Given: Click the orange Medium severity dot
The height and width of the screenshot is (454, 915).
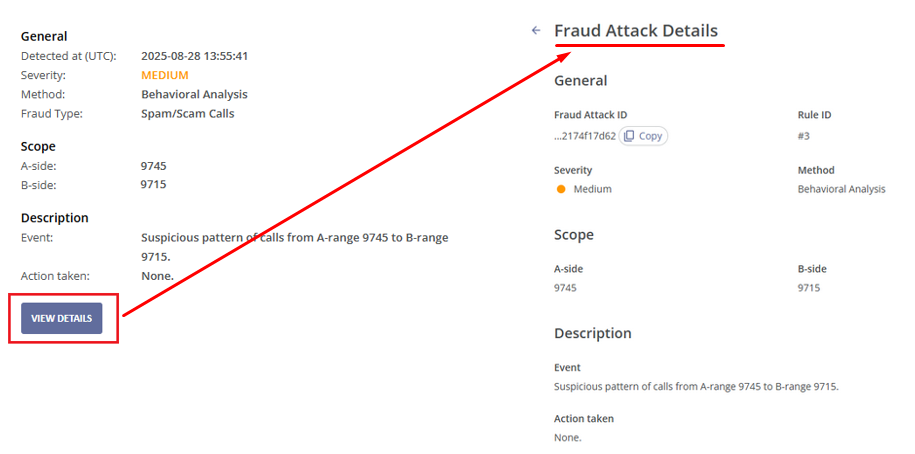Looking at the screenshot, I should coord(561,189).
